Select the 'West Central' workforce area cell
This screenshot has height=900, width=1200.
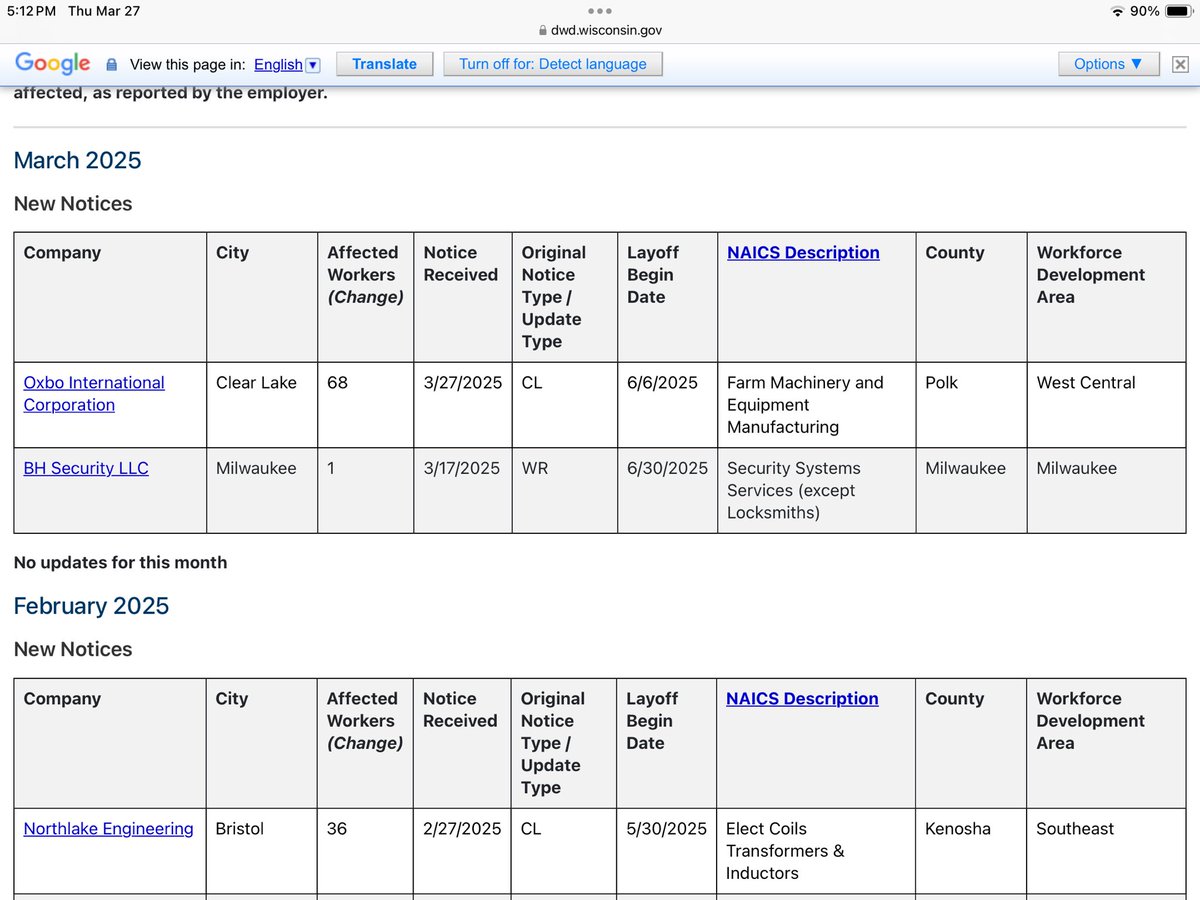(1106, 404)
